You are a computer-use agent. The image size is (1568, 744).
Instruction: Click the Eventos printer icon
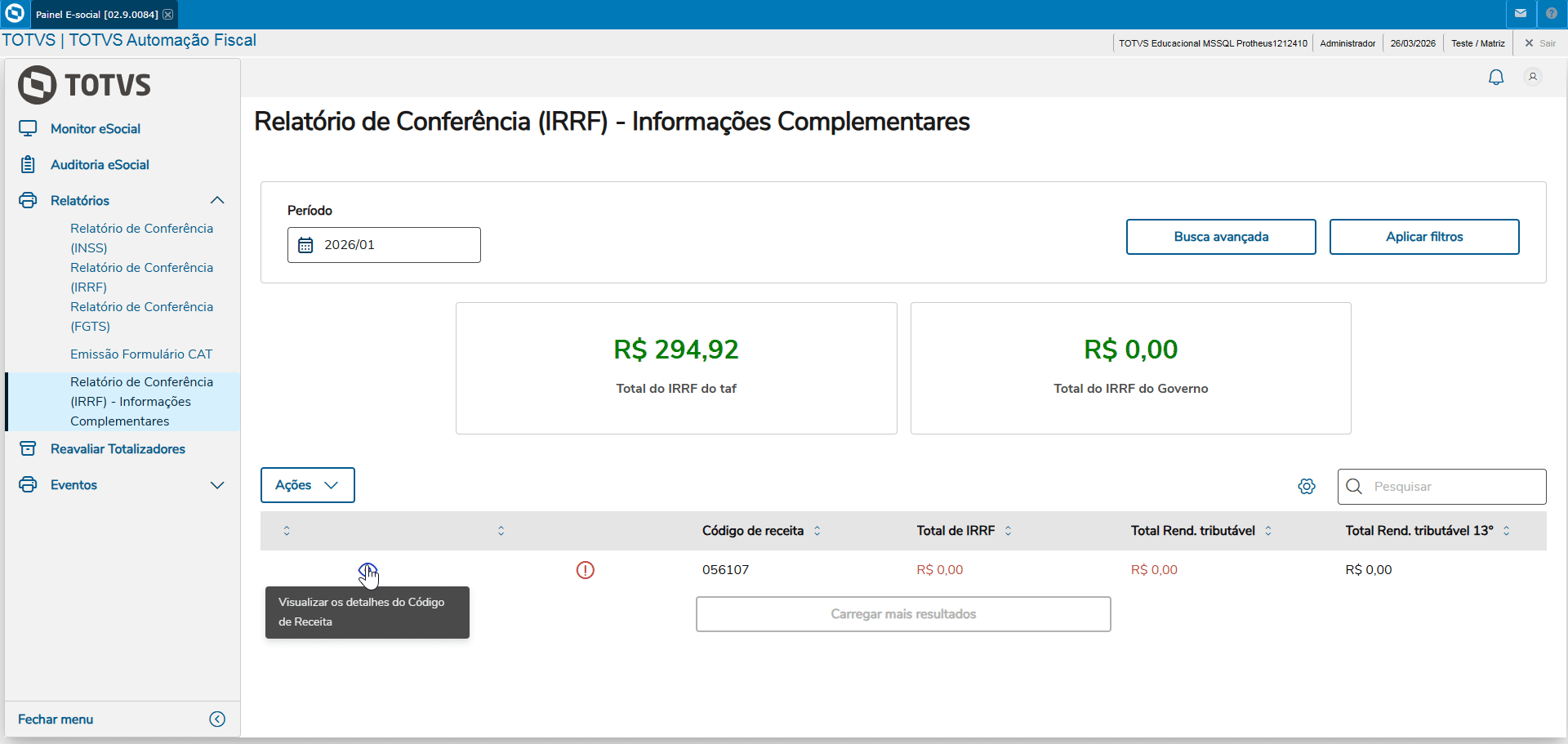pyautogui.click(x=28, y=484)
